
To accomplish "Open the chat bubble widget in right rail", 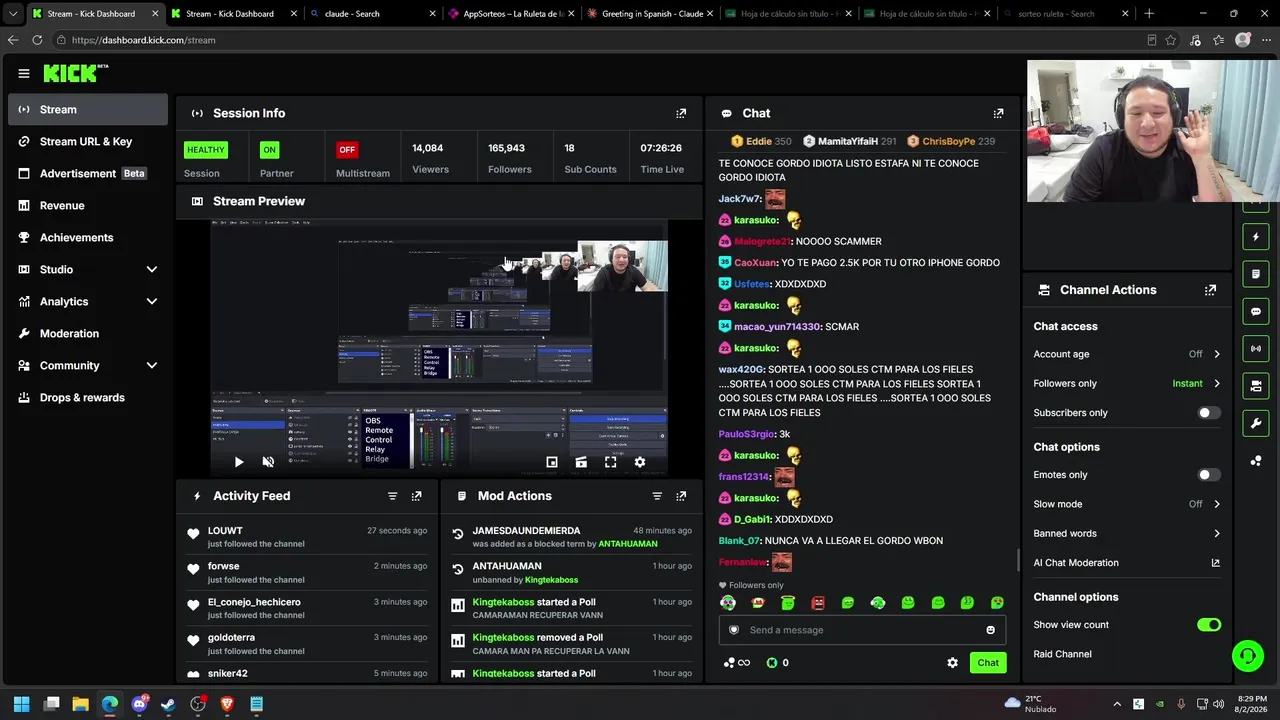I will click(x=1256, y=311).
